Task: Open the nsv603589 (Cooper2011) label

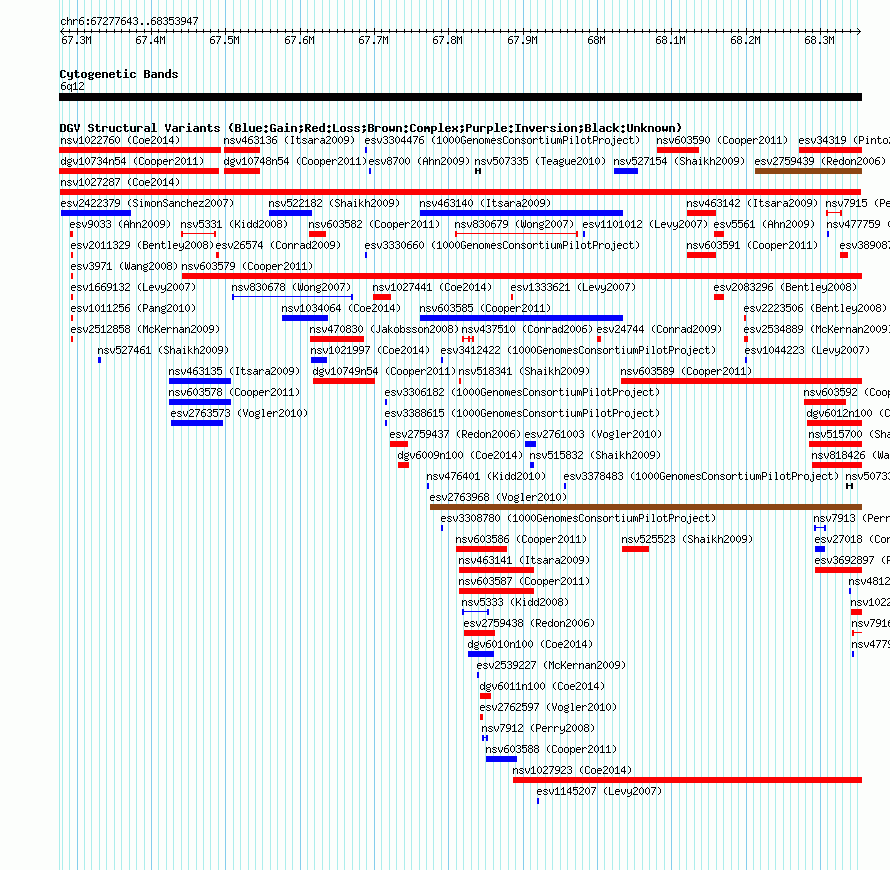Action: click(686, 371)
